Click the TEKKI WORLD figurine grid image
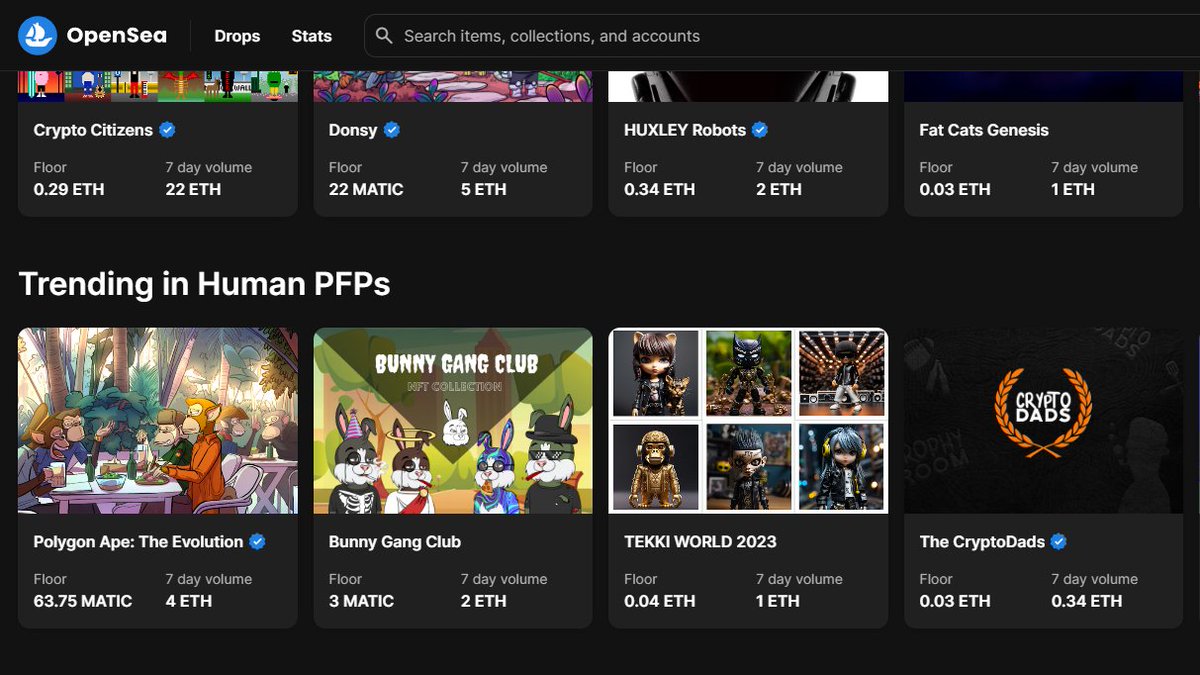This screenshot has height=675, width=1200. pos(748,421)
